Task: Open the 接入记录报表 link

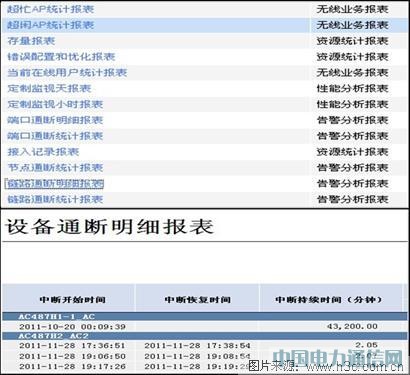Action: [43, 152]
